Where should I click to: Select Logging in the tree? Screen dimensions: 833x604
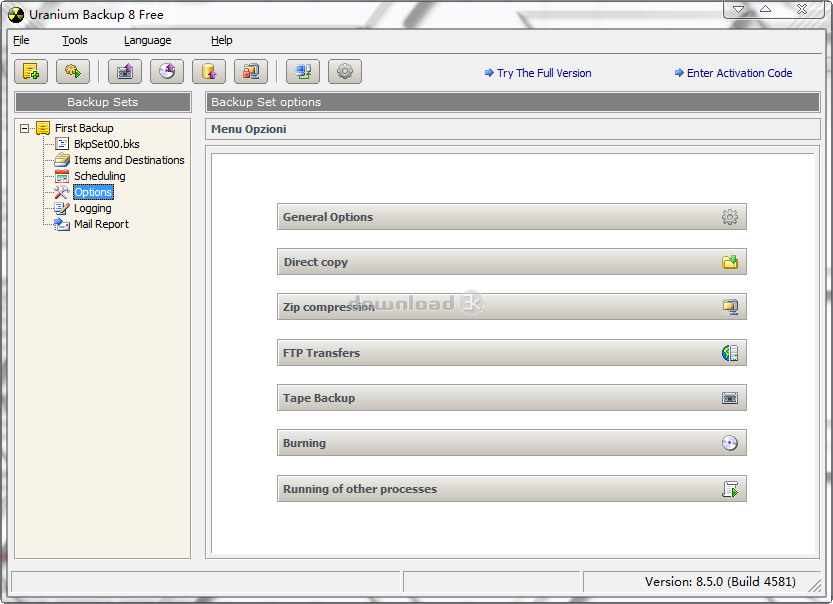(93, 208)
